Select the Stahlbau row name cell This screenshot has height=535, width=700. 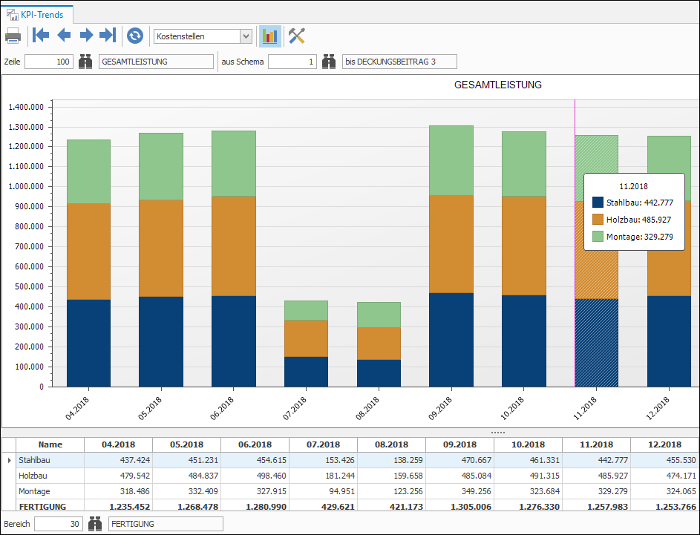coord(50,460)
